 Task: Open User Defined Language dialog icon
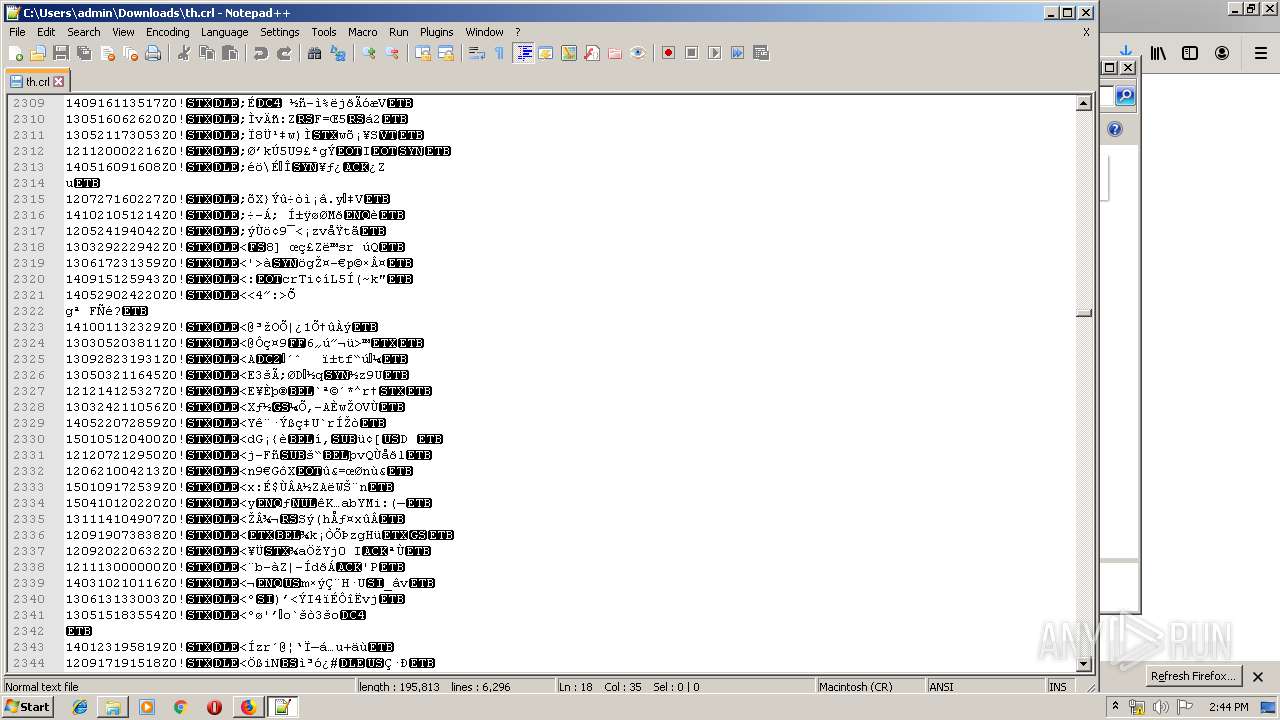(546, 53)
